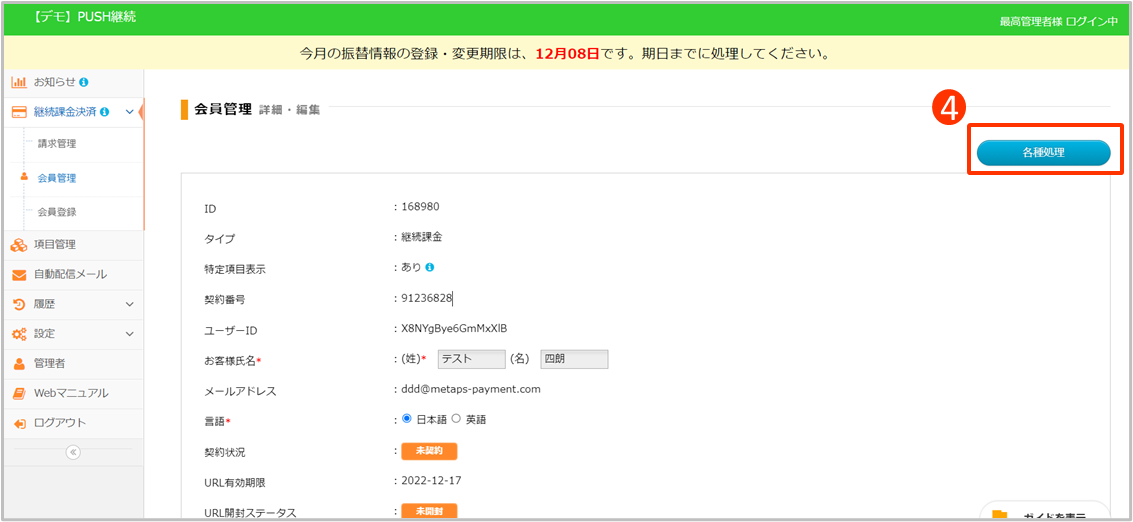Click the 項目管理 cubes icon

click(x=19, y=244)
